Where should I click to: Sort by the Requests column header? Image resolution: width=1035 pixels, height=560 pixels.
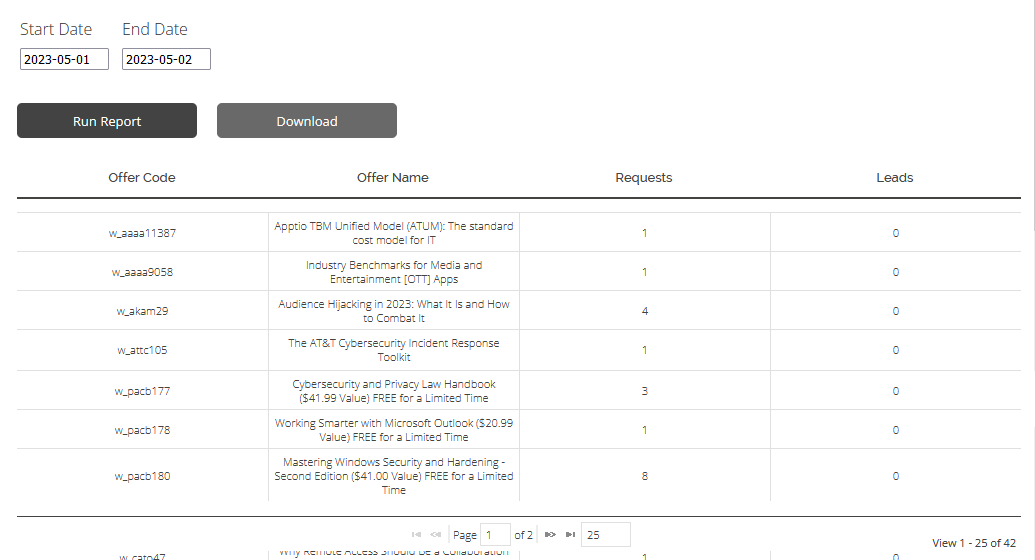click(x=644, y=178)
